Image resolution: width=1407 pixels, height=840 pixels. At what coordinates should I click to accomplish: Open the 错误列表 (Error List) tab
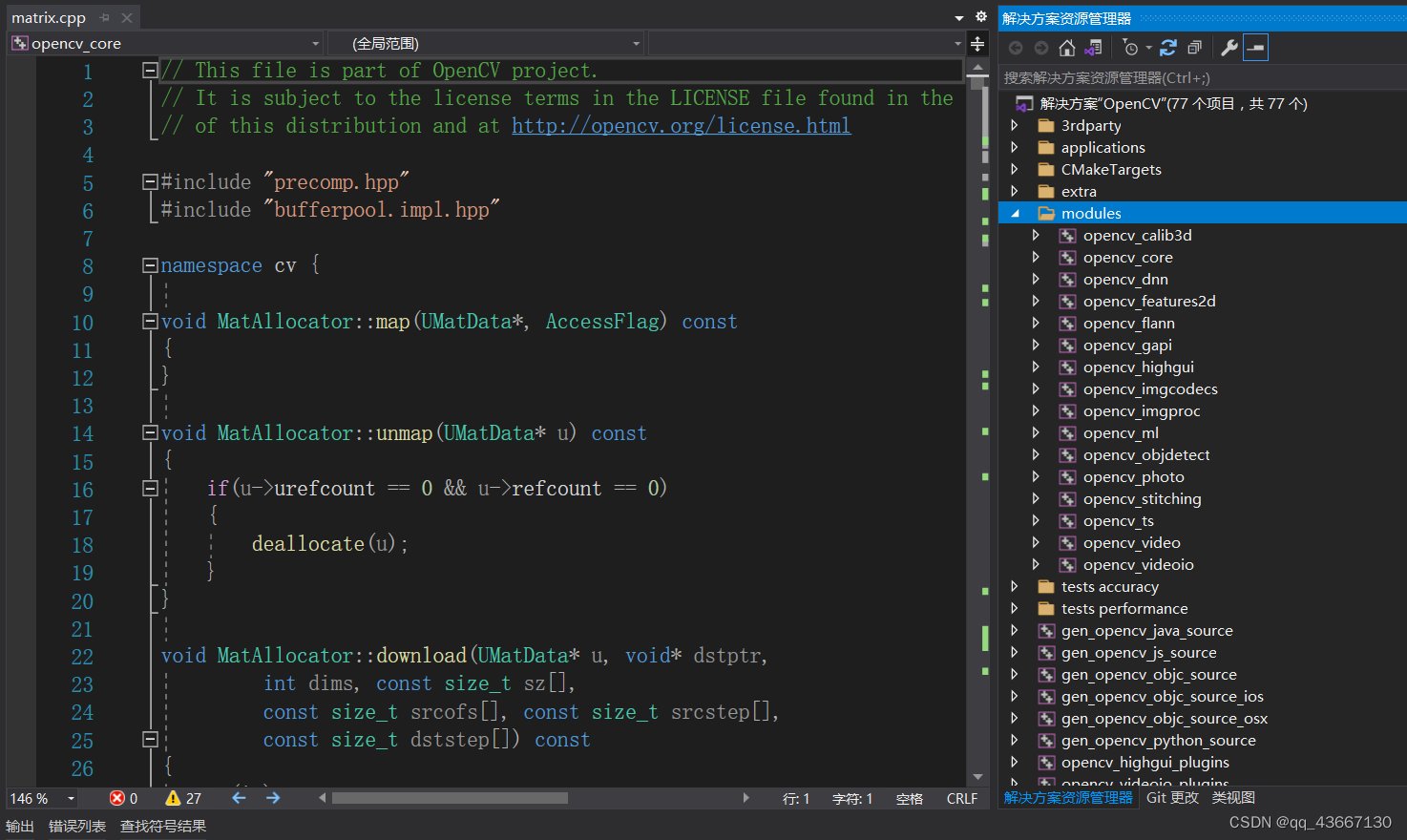click(x=77, y=827)
